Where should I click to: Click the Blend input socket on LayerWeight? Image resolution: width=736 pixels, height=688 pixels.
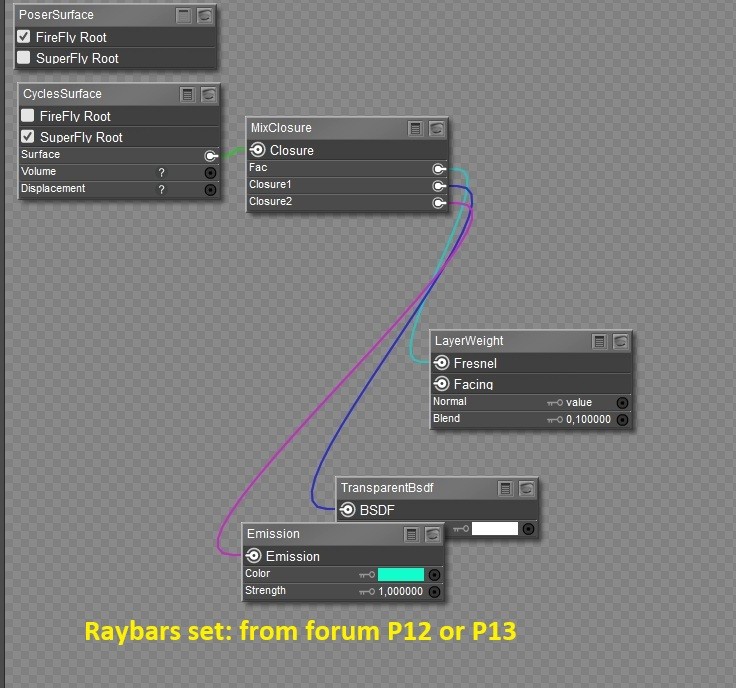tap(622, 420)
